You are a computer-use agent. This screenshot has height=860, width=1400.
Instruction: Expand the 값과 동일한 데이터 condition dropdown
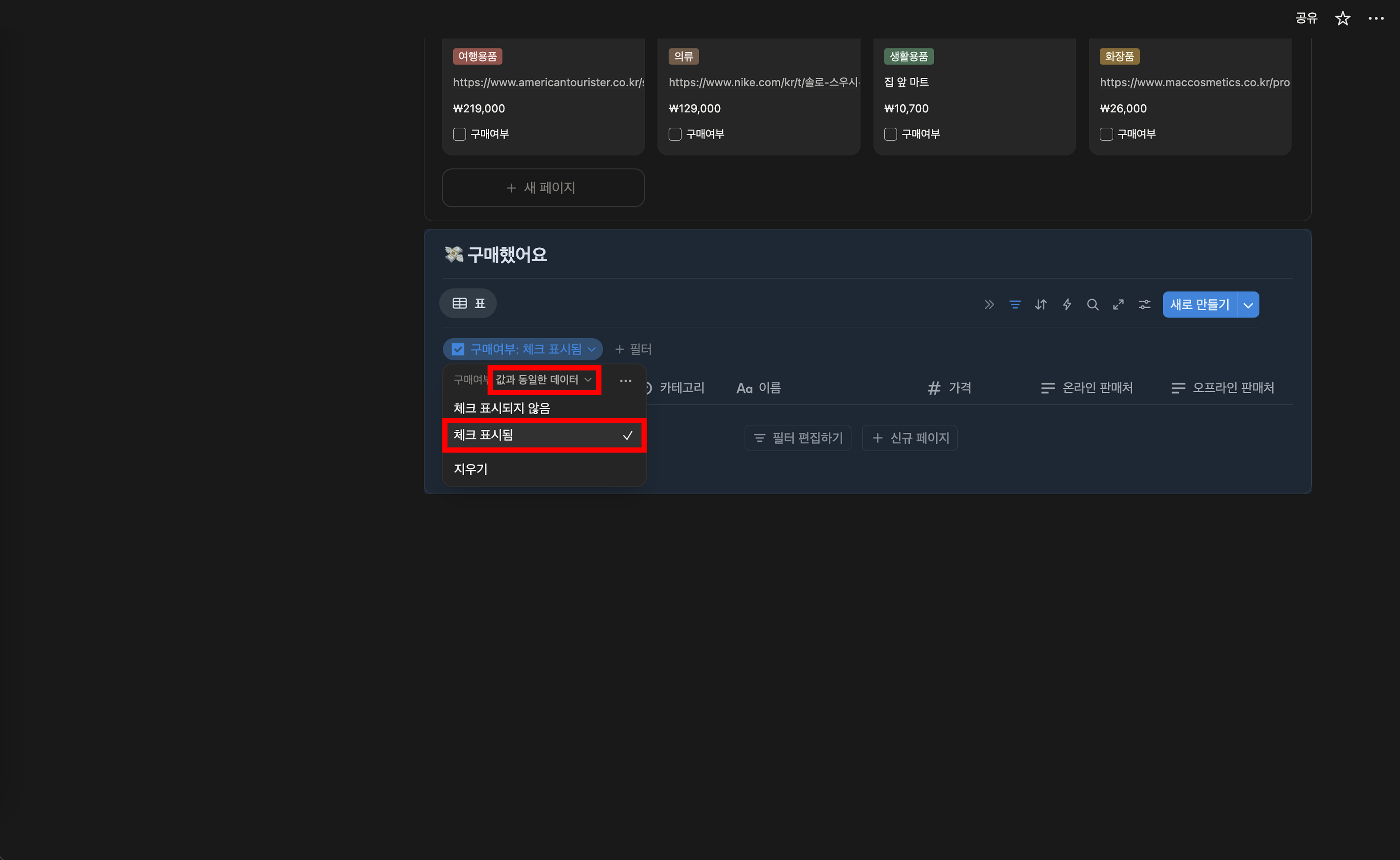point(543,380)
